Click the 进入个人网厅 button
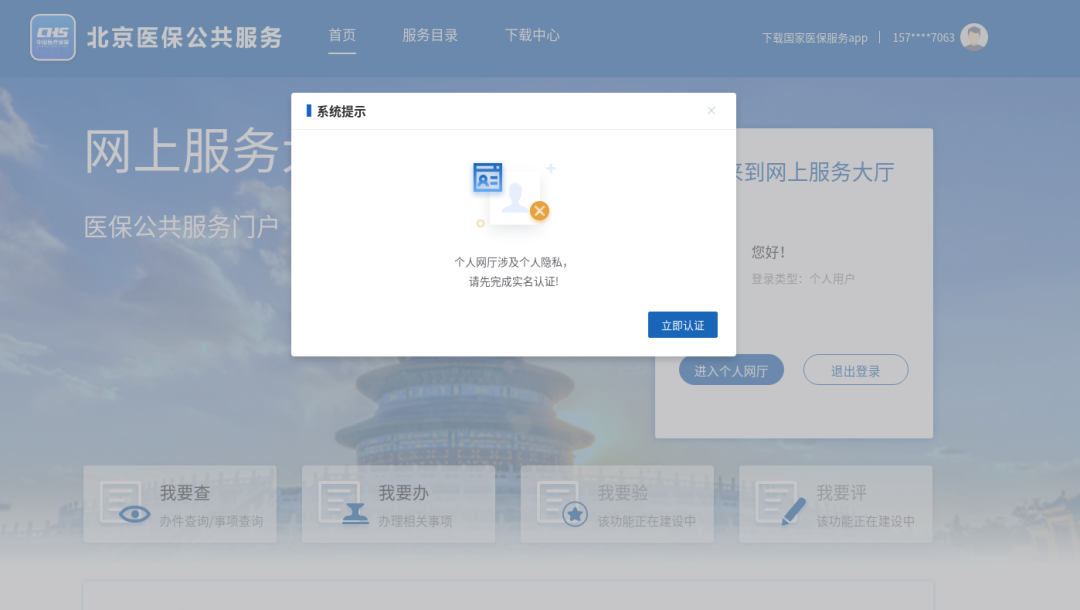Screen dimensions: 1080x610 pyautogui.click(x=731, y=370)
